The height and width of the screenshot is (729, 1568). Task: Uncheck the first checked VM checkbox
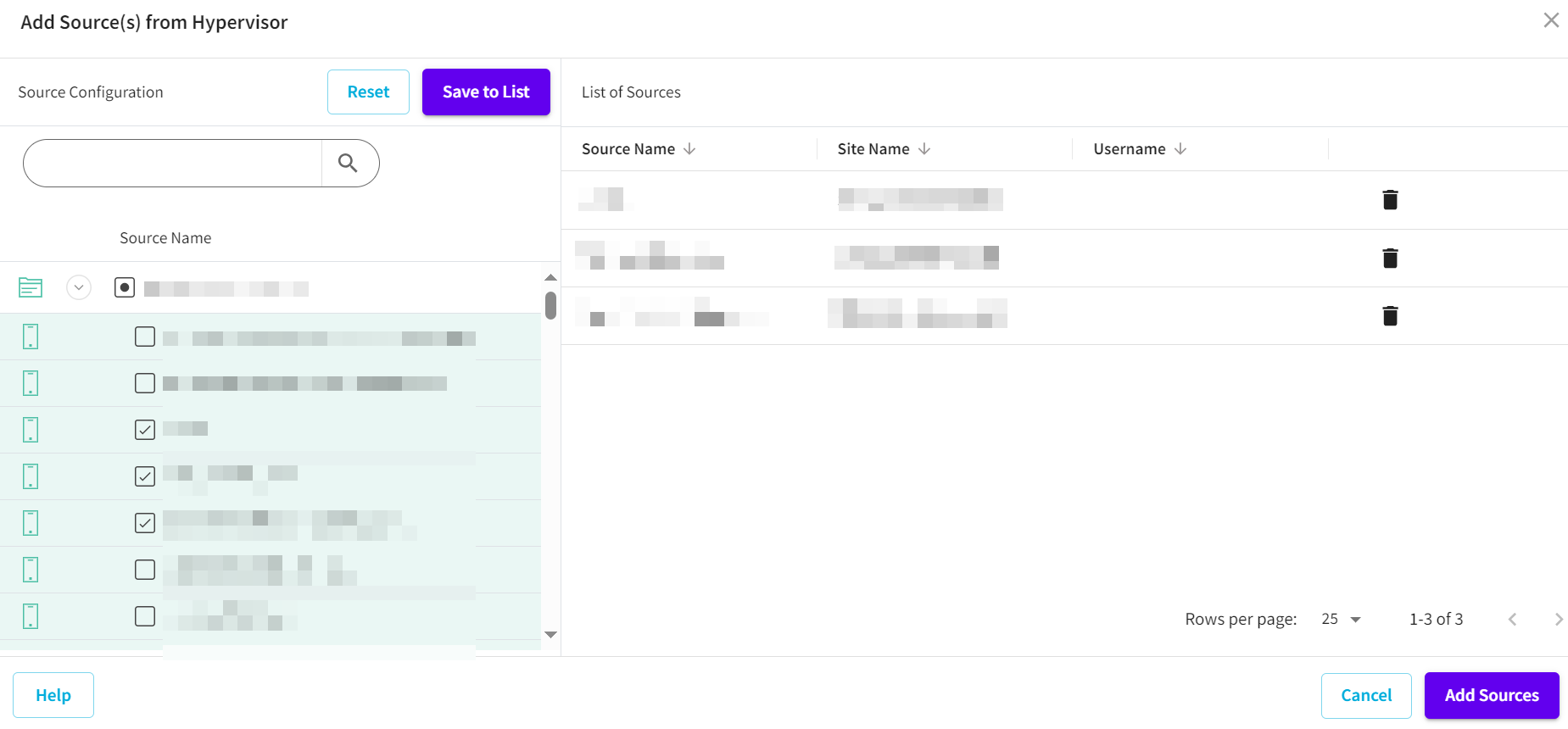(x=145, y=430)
